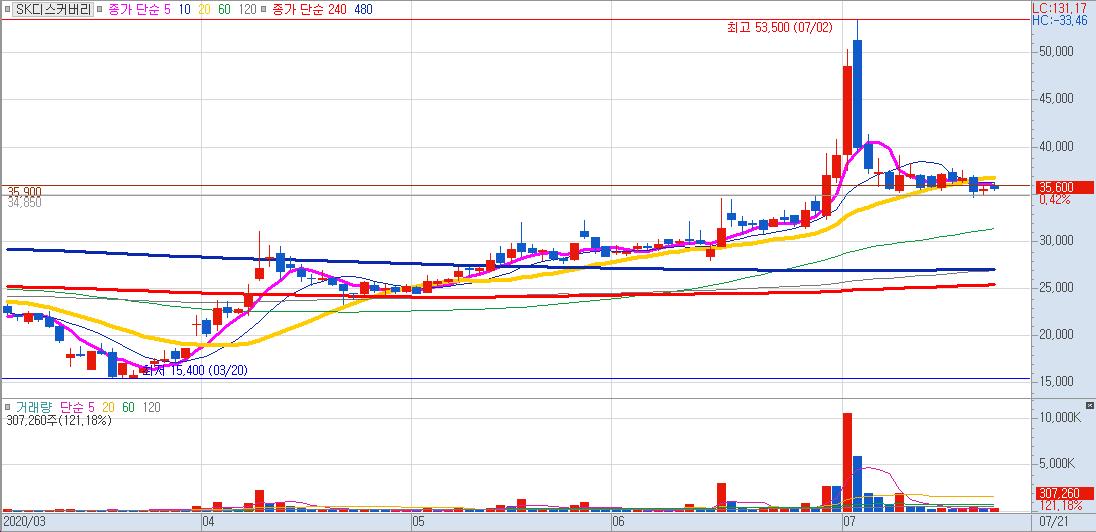Click the 07 month marker on date axis

pyautogui.click(x=850, y=522)
